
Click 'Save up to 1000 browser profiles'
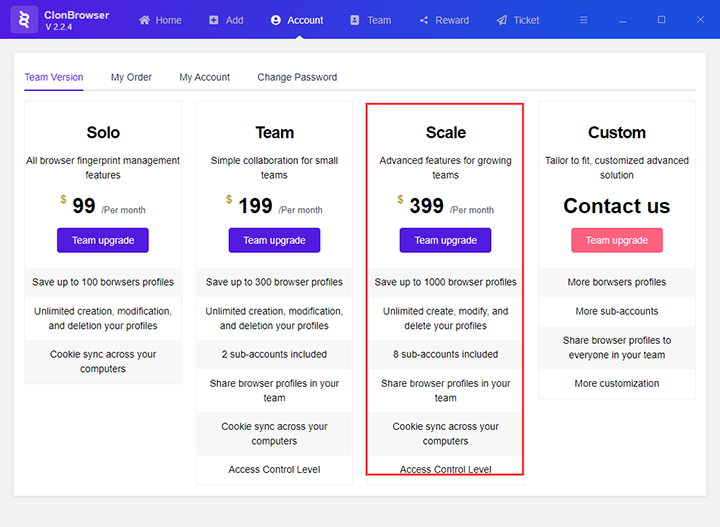[x=445, y=282]
